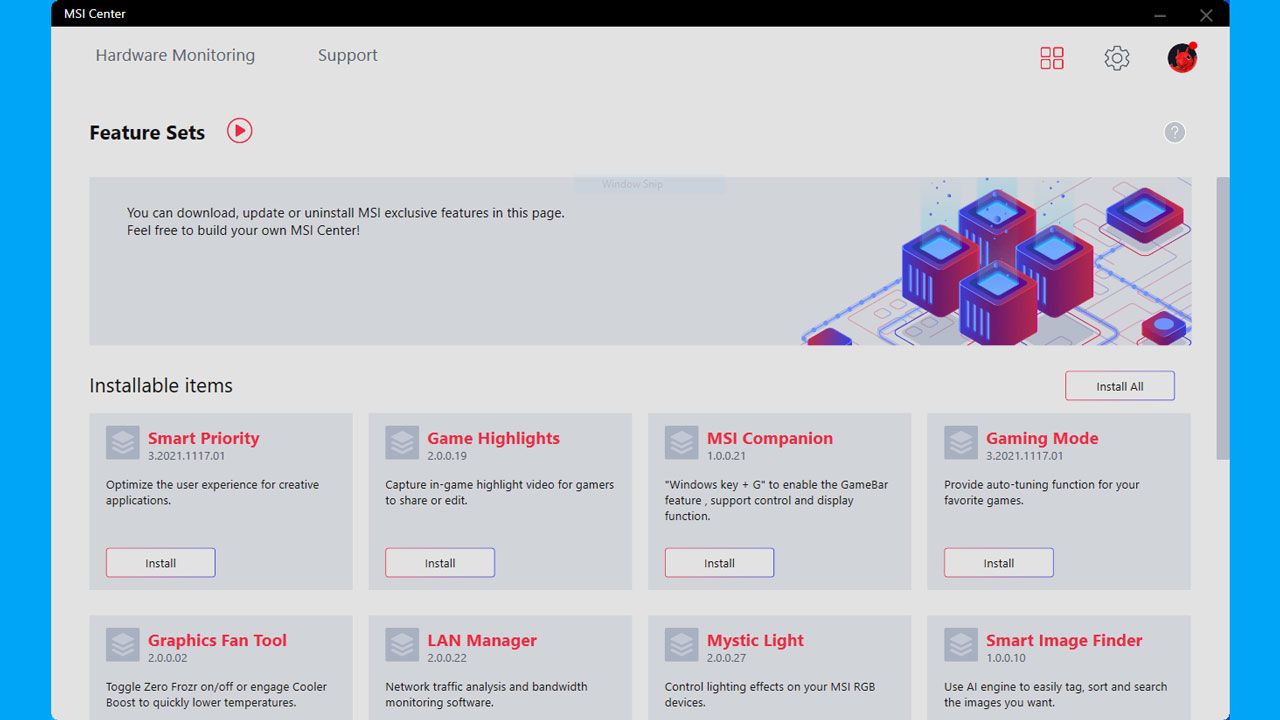Viewport: 1280px width, 720px height.
Task: Open the help question mark icon
Action: pyautogui.click(x=1175, y=132)
